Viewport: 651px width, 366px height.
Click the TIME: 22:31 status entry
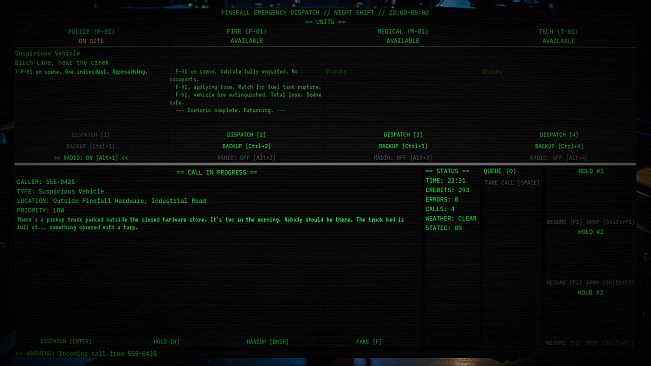click(x=445, y=181)
